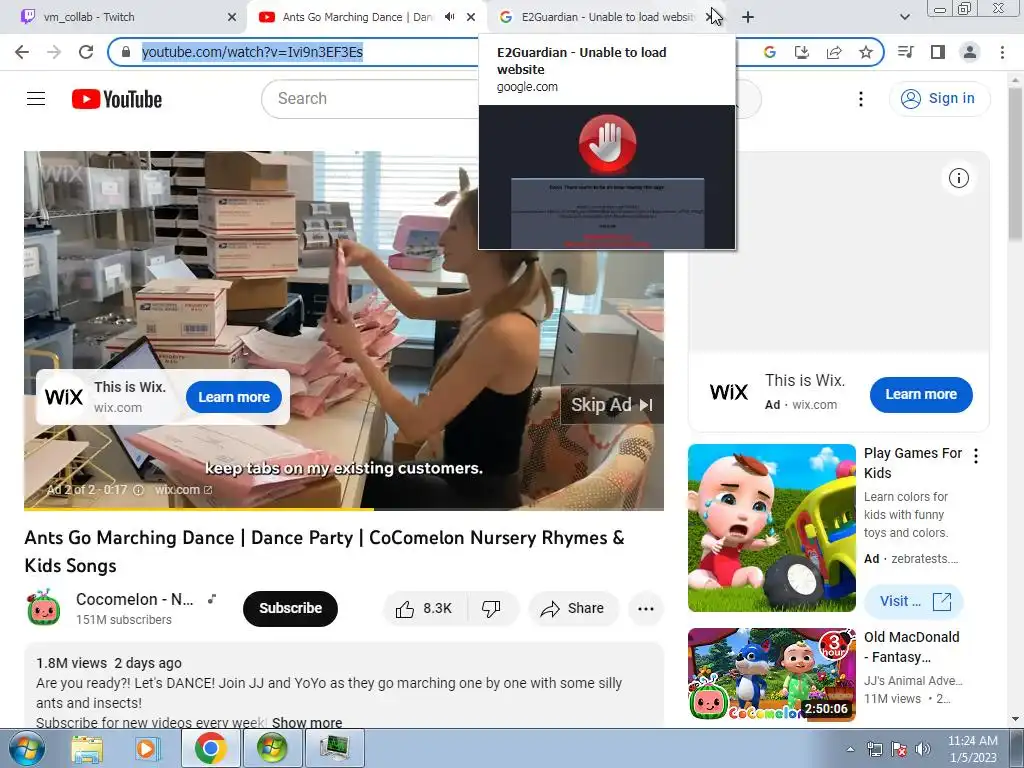Image resolution: width=1024 pixels, height=768 pixels.
Task: Select the Ants Go Marching Dance tab
Action: point(356,17)
